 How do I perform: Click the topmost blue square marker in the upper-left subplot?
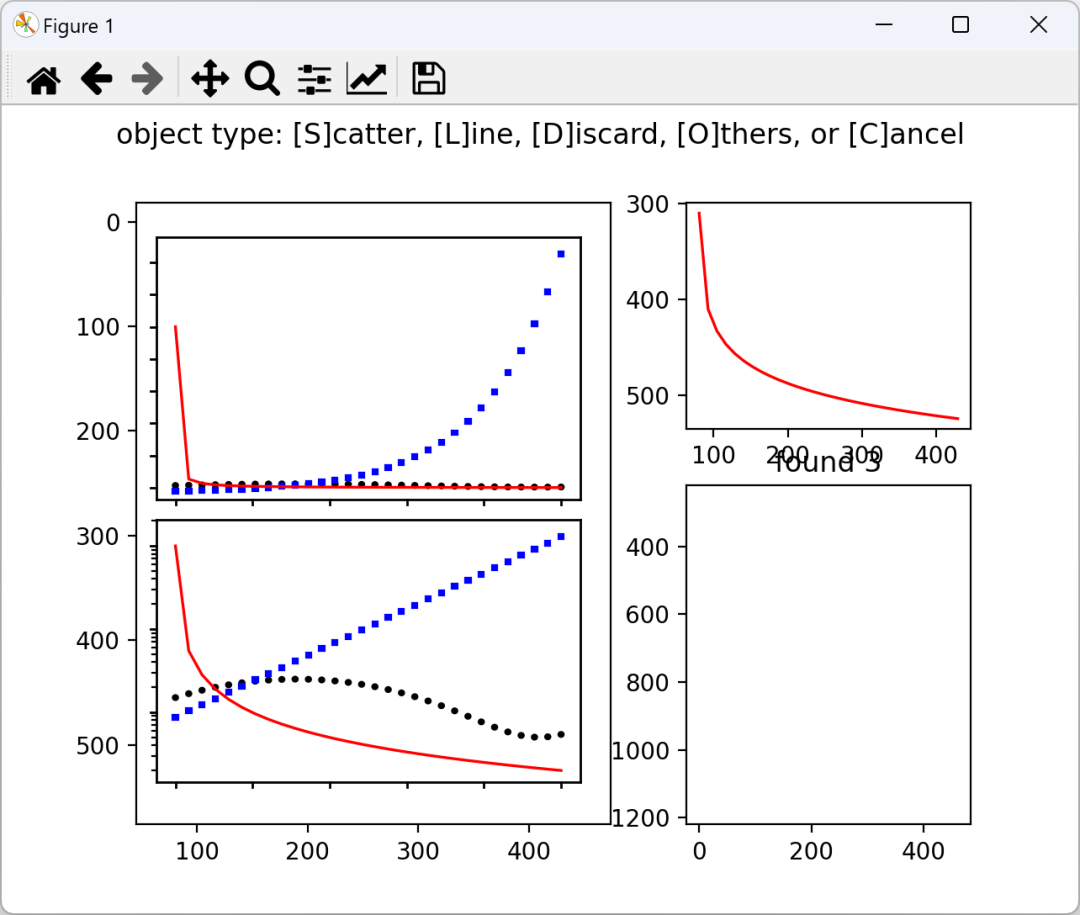tap(561, 254)
